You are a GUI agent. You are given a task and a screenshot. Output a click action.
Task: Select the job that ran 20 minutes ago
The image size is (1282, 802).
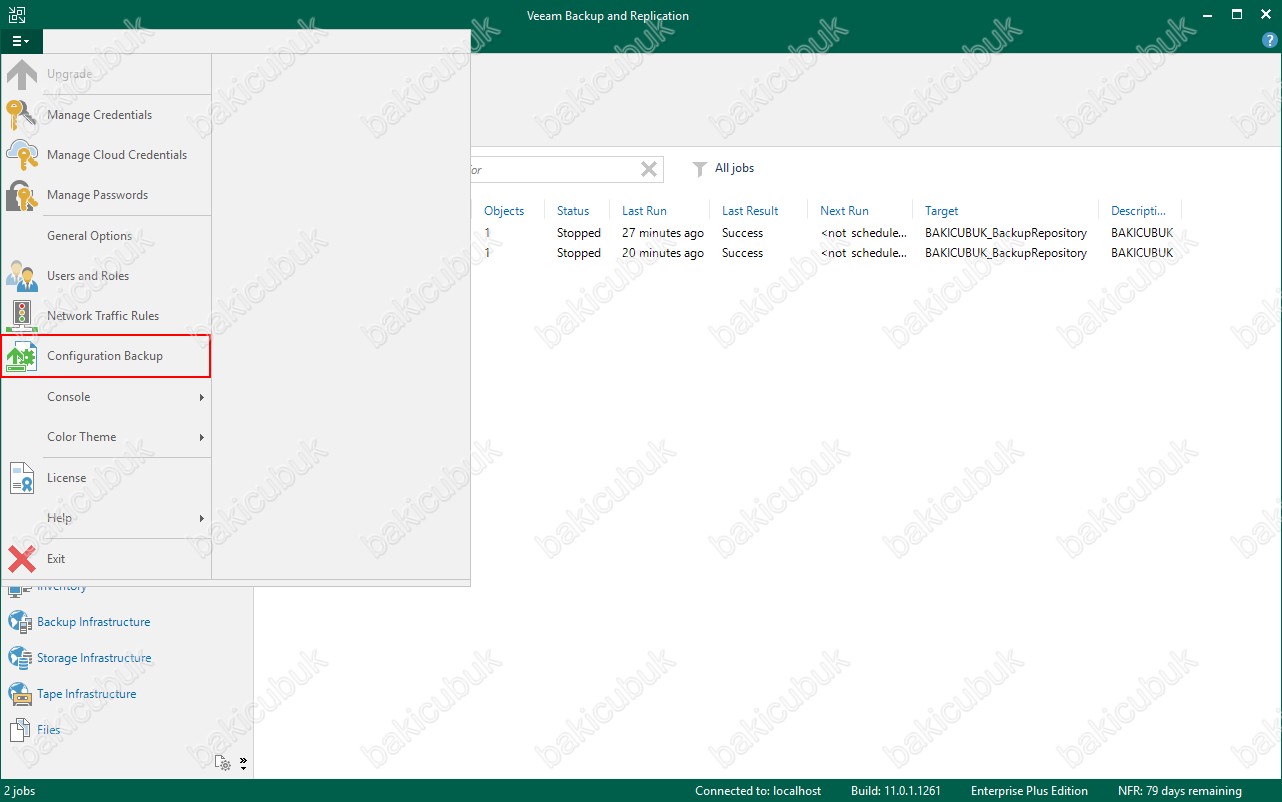tap(826, 253)
